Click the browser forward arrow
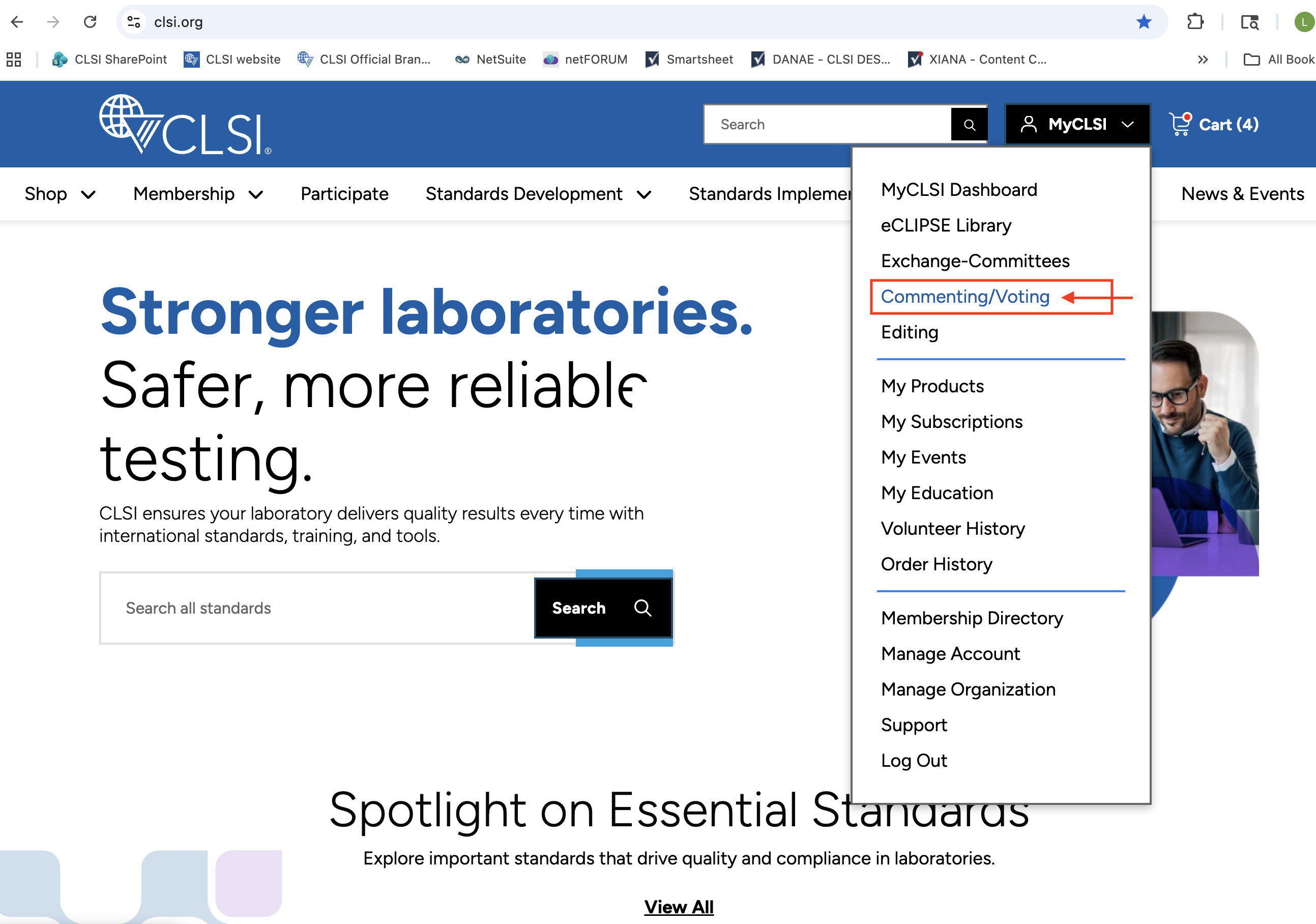Image resolution: width=1316 pixels, height=924 pixels. (x=53, y=22)
